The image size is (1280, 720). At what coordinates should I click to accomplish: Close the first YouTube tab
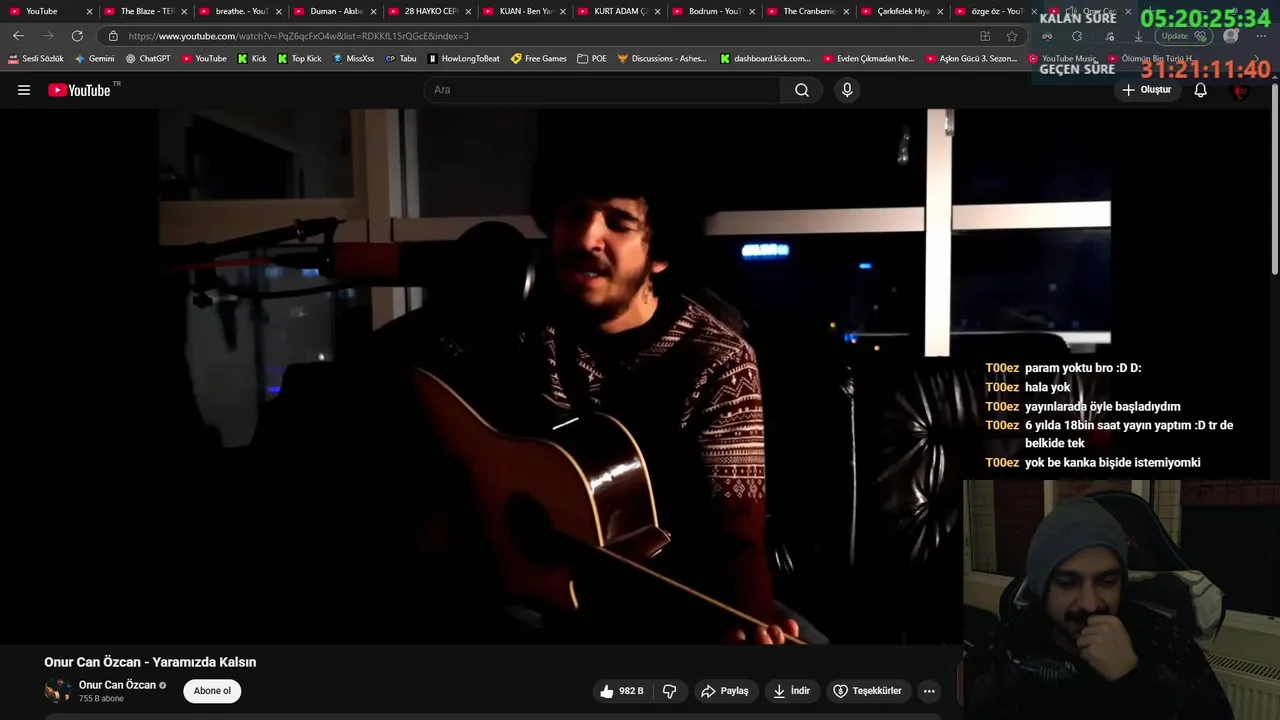89,11
